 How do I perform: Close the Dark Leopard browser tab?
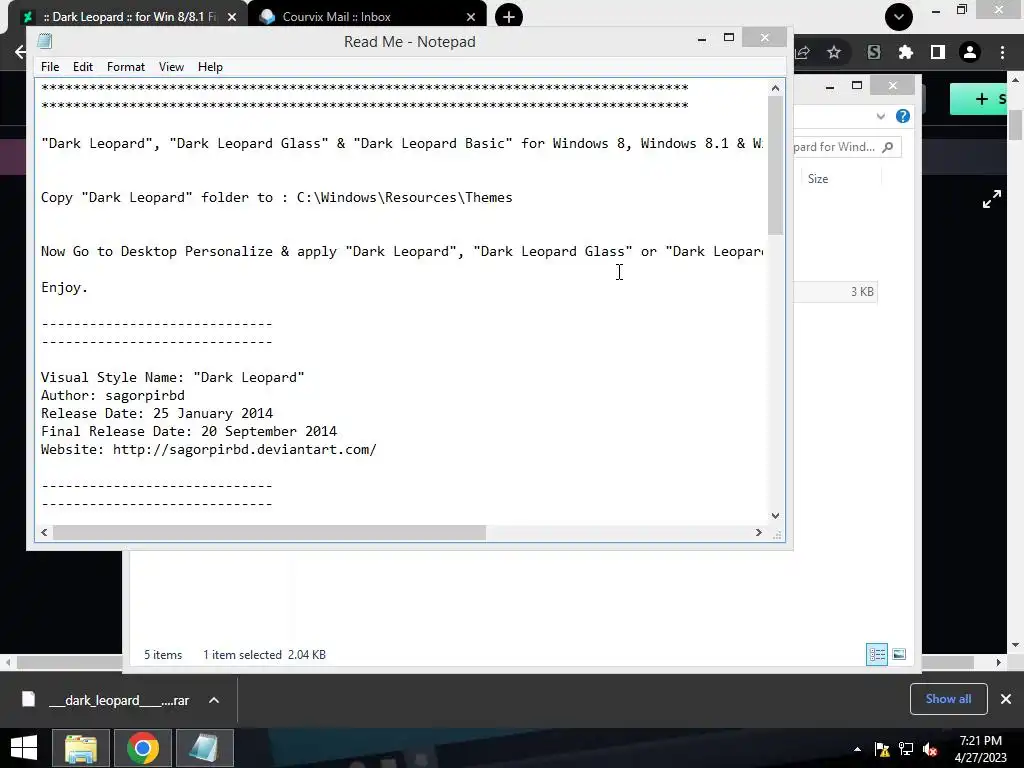click(232, 17)
